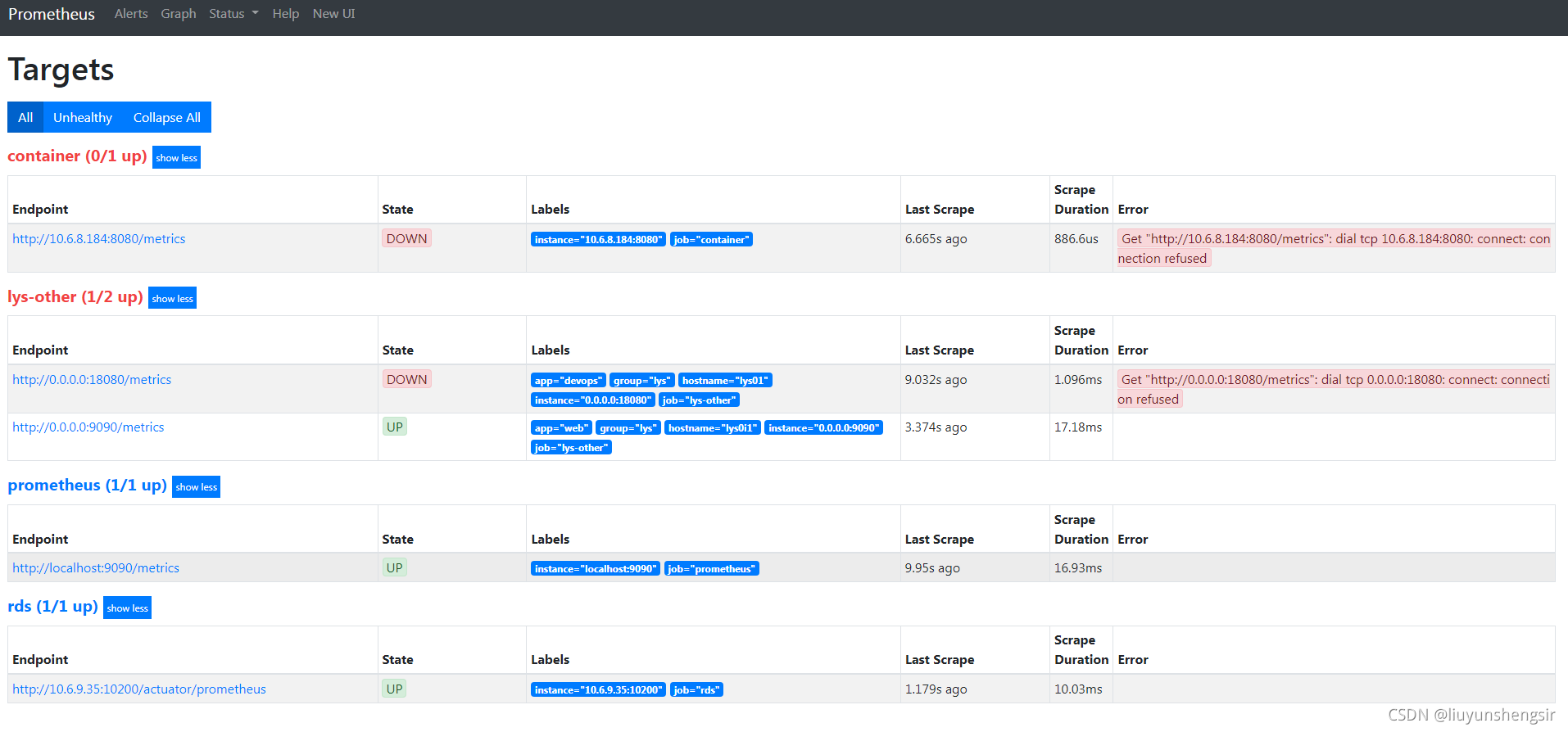Open the Help link in navbar
The image size is (1568, 732).
[286, 14]
